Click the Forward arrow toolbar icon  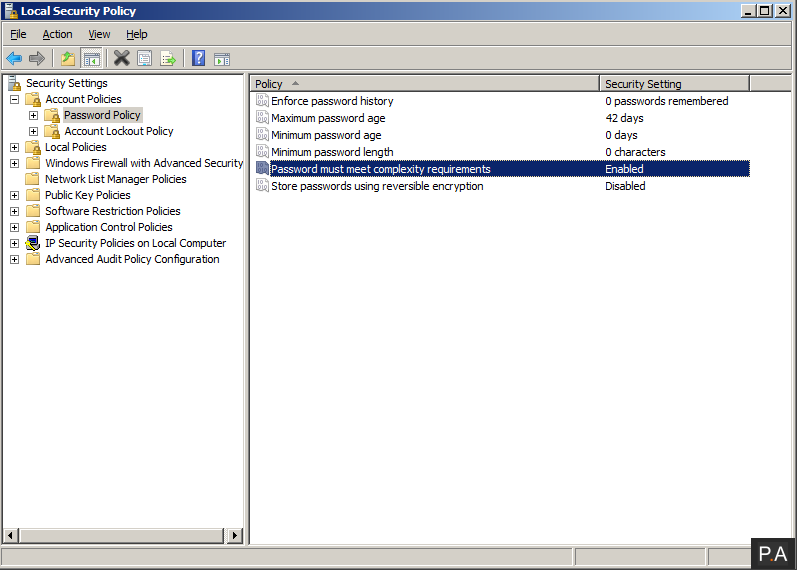[37, 58]
